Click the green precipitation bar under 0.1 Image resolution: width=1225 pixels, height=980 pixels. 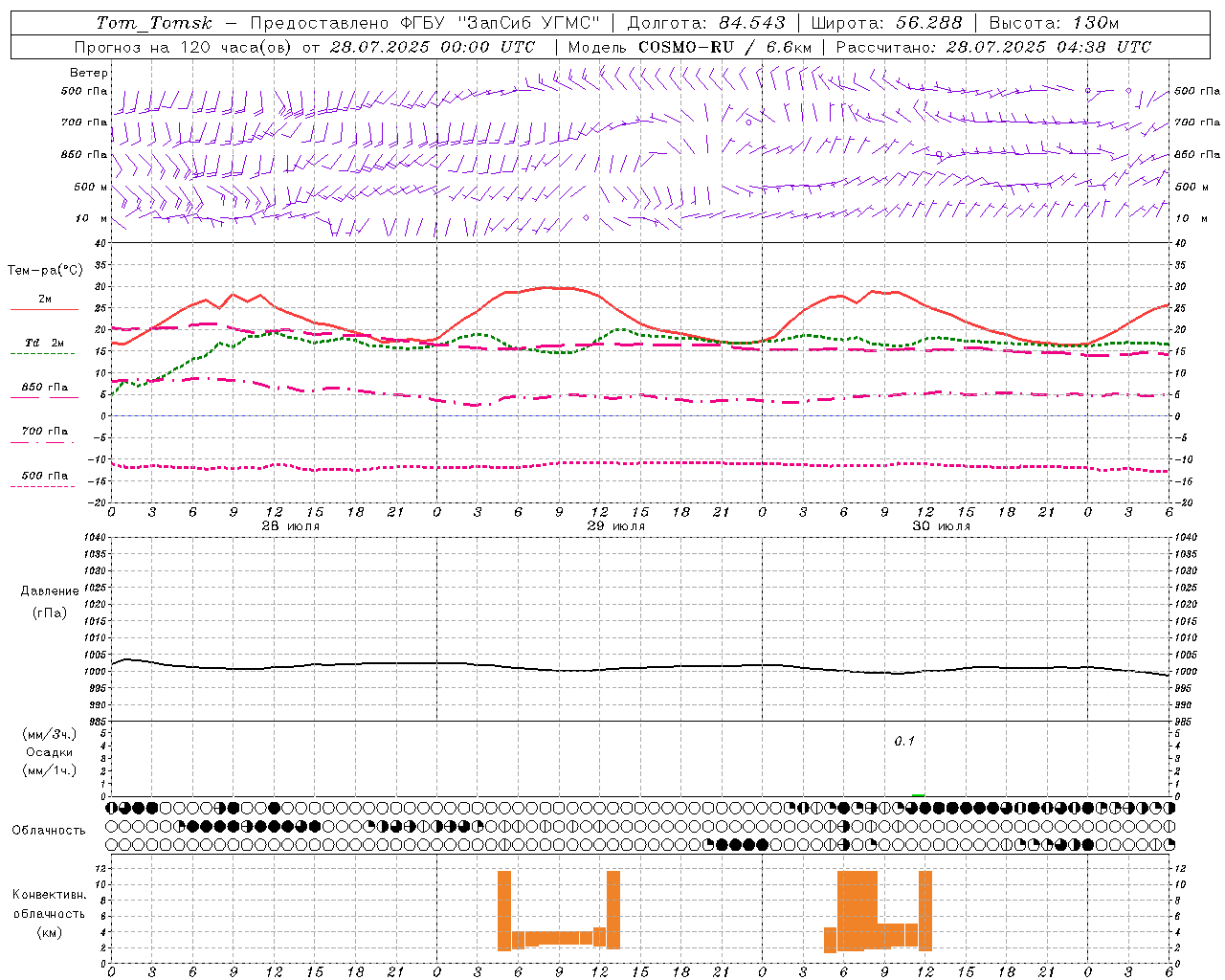pyautogui.click(x=919, y=795)
